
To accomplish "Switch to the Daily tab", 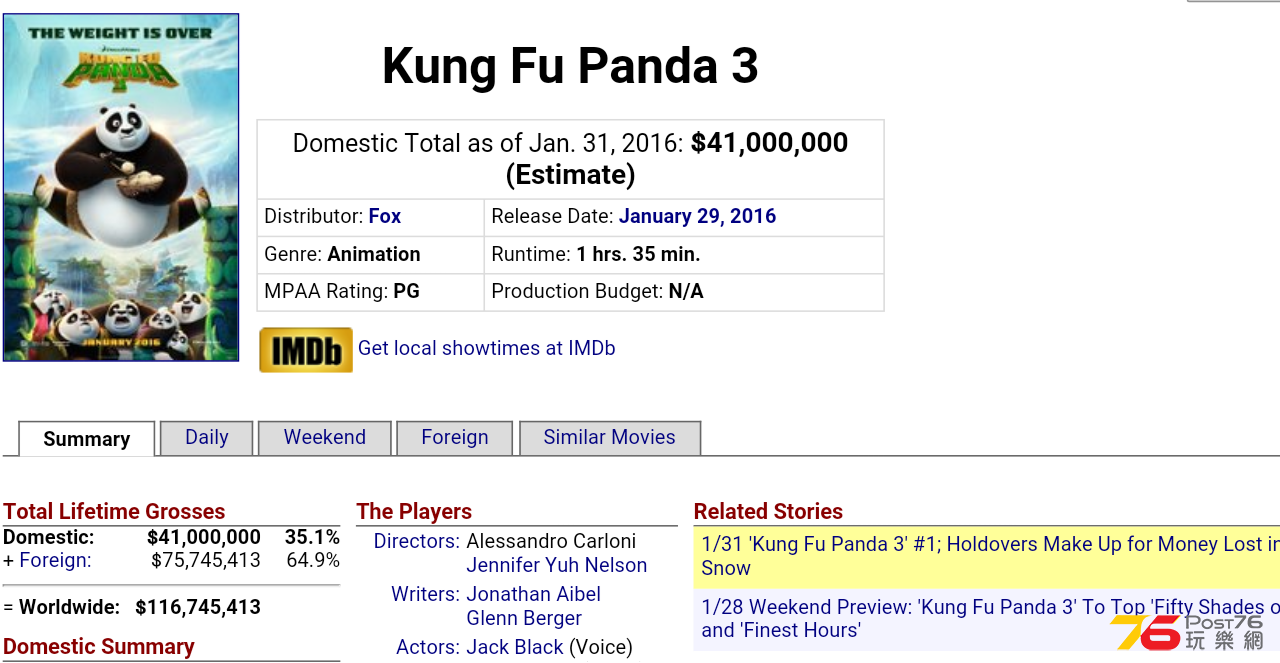I will tap(207, 438).
